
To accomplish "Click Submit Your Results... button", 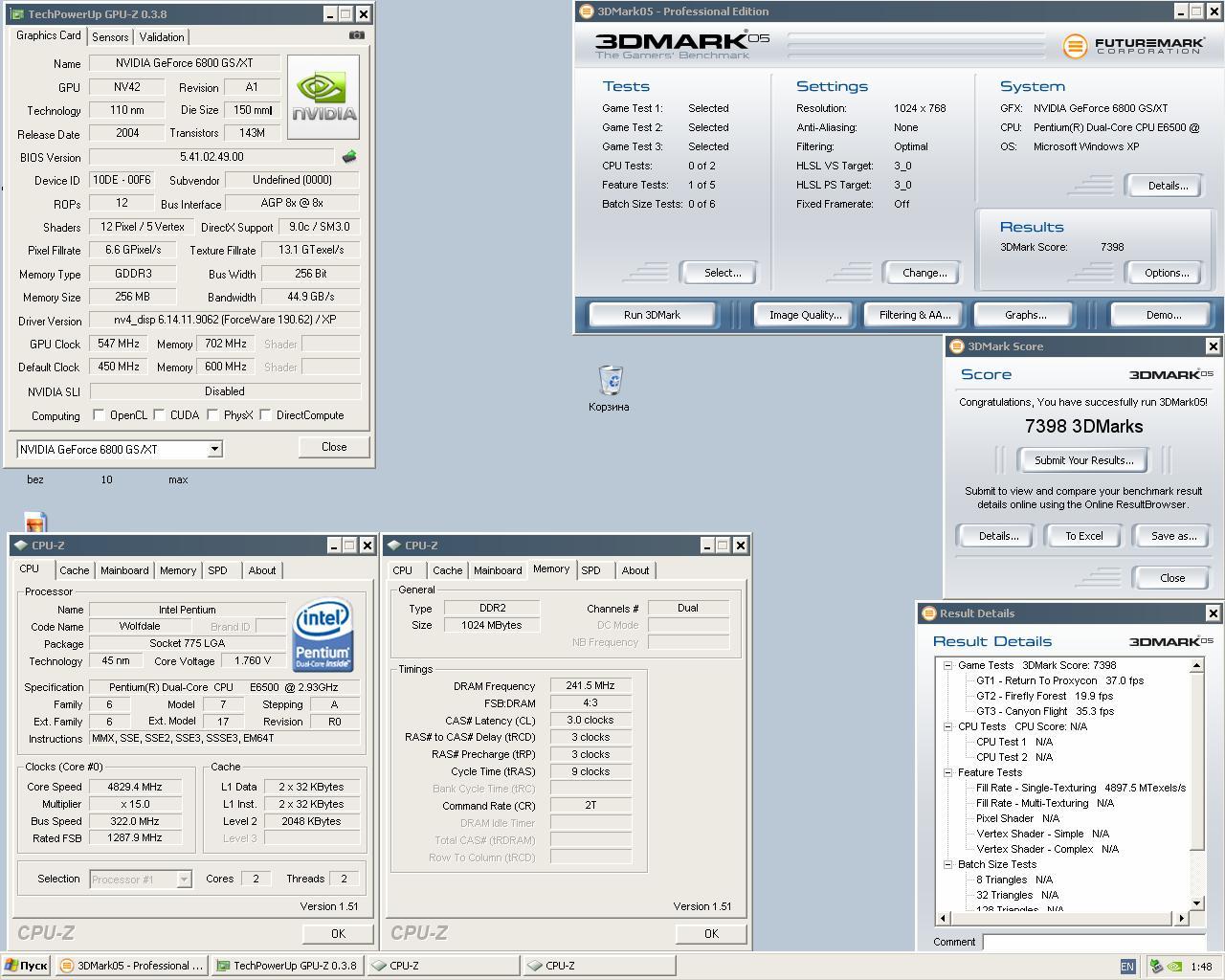I will [1083, 460].
